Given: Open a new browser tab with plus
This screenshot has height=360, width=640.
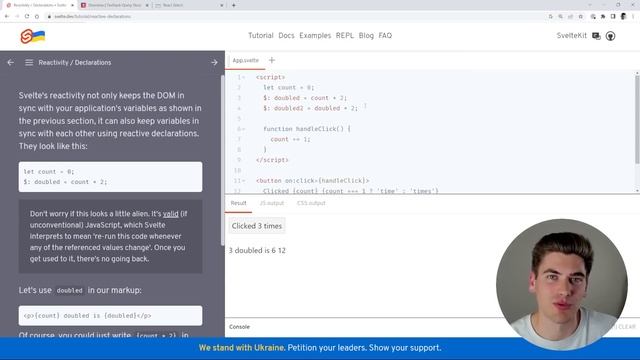Looking at the screenshot, I should [233, 5].
